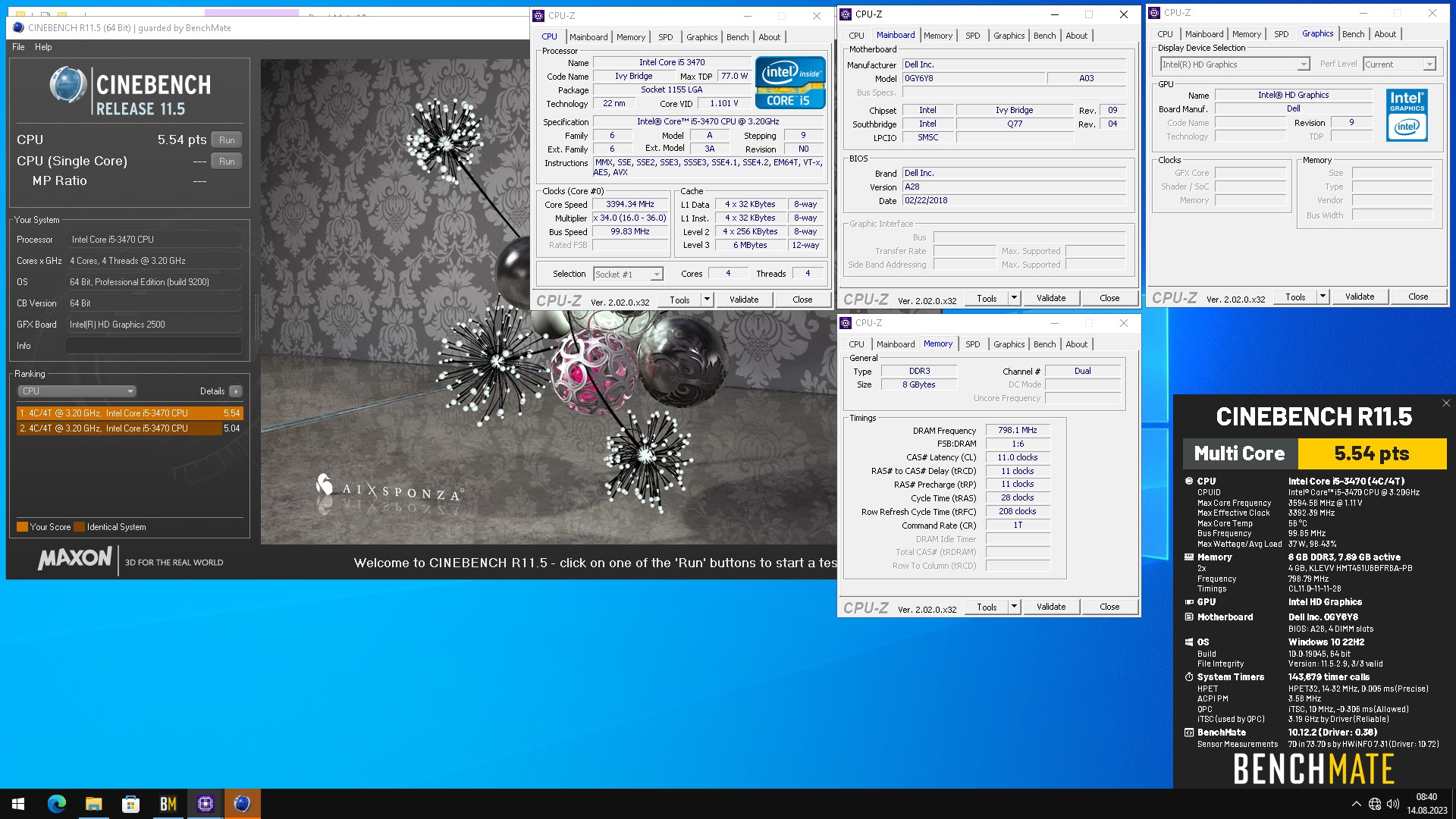This screenshot has height=819, width=1456.
Task: Open SPD tab in Mainboard window
Action: [x=972, y=36]
